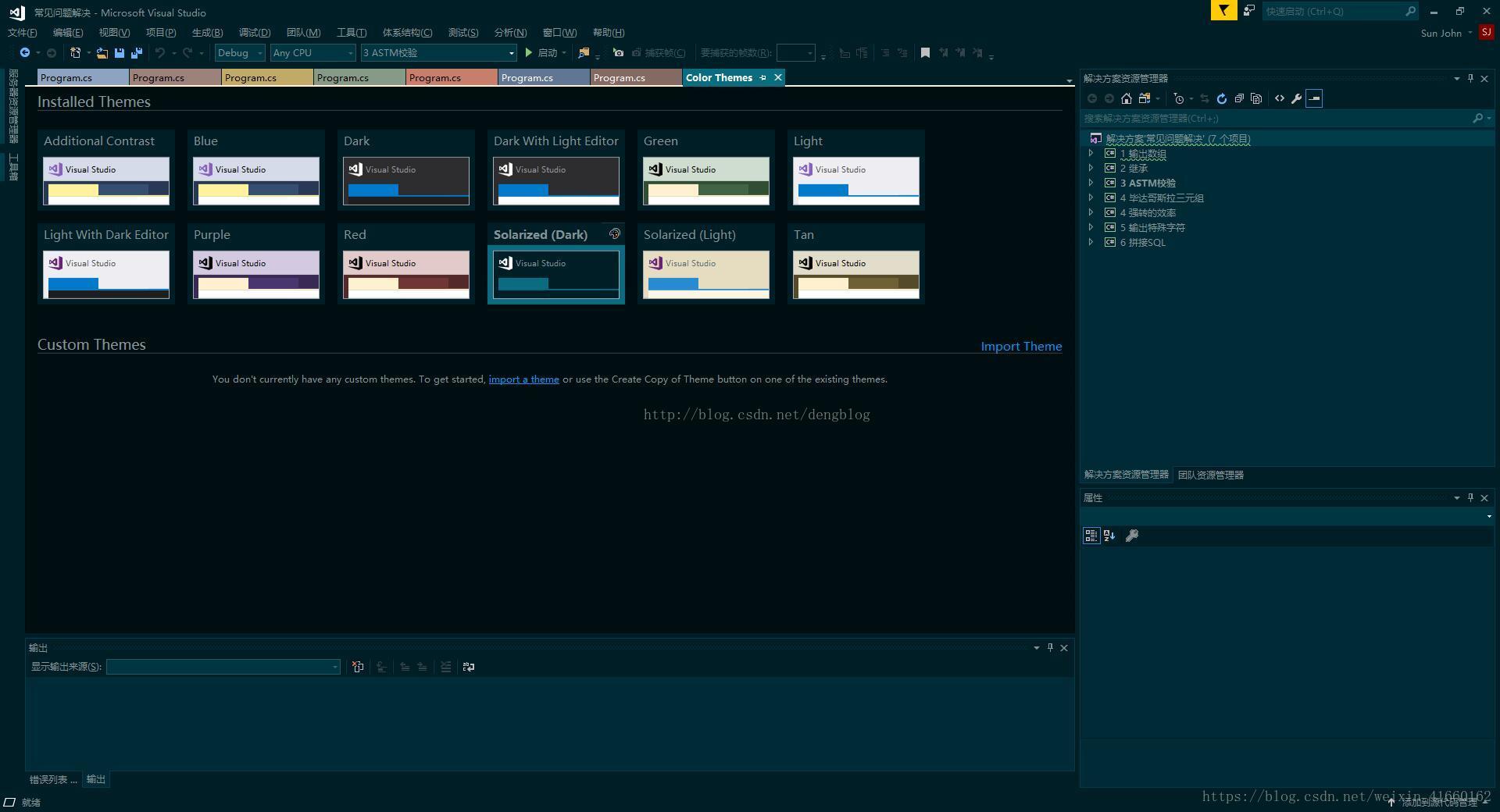
Task: Click the Clear All icon in Output panel
Action: (358, 667)
